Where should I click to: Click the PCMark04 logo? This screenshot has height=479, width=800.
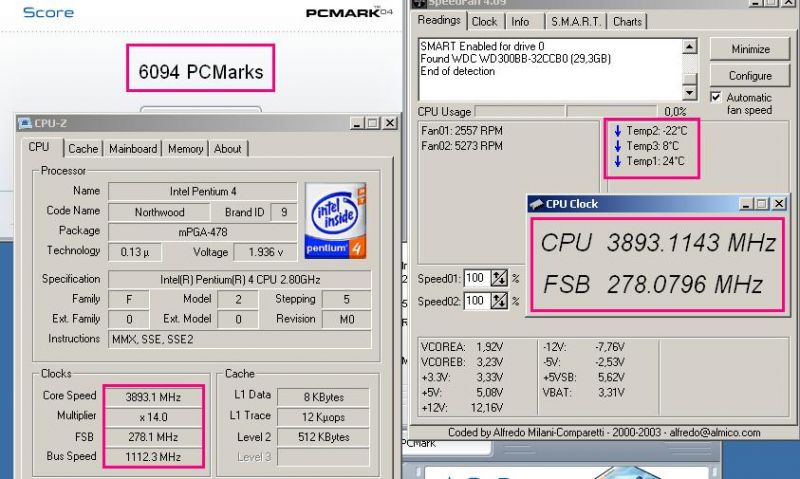coord(349,12)
